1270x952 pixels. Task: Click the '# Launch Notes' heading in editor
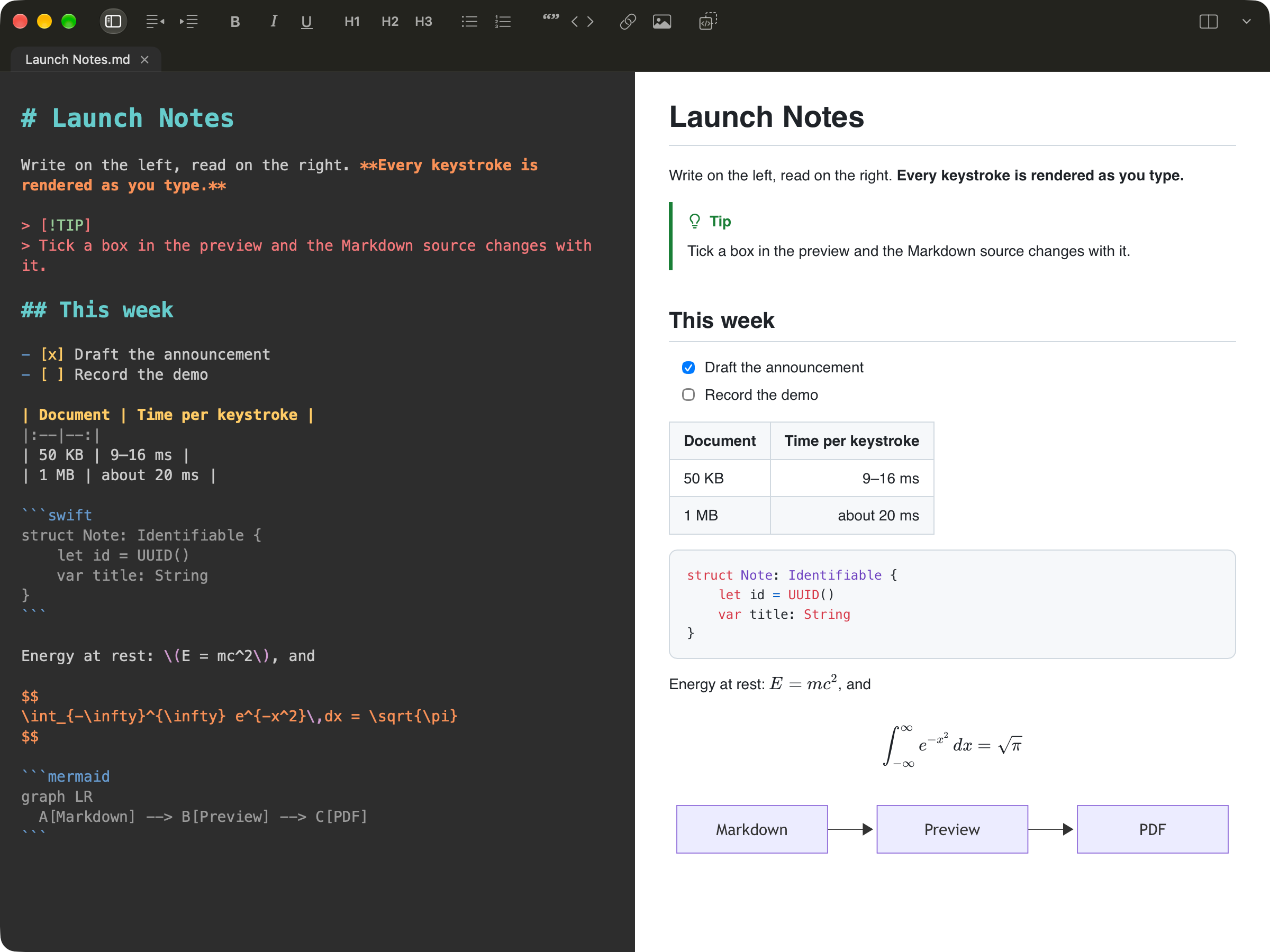[128, 118]
